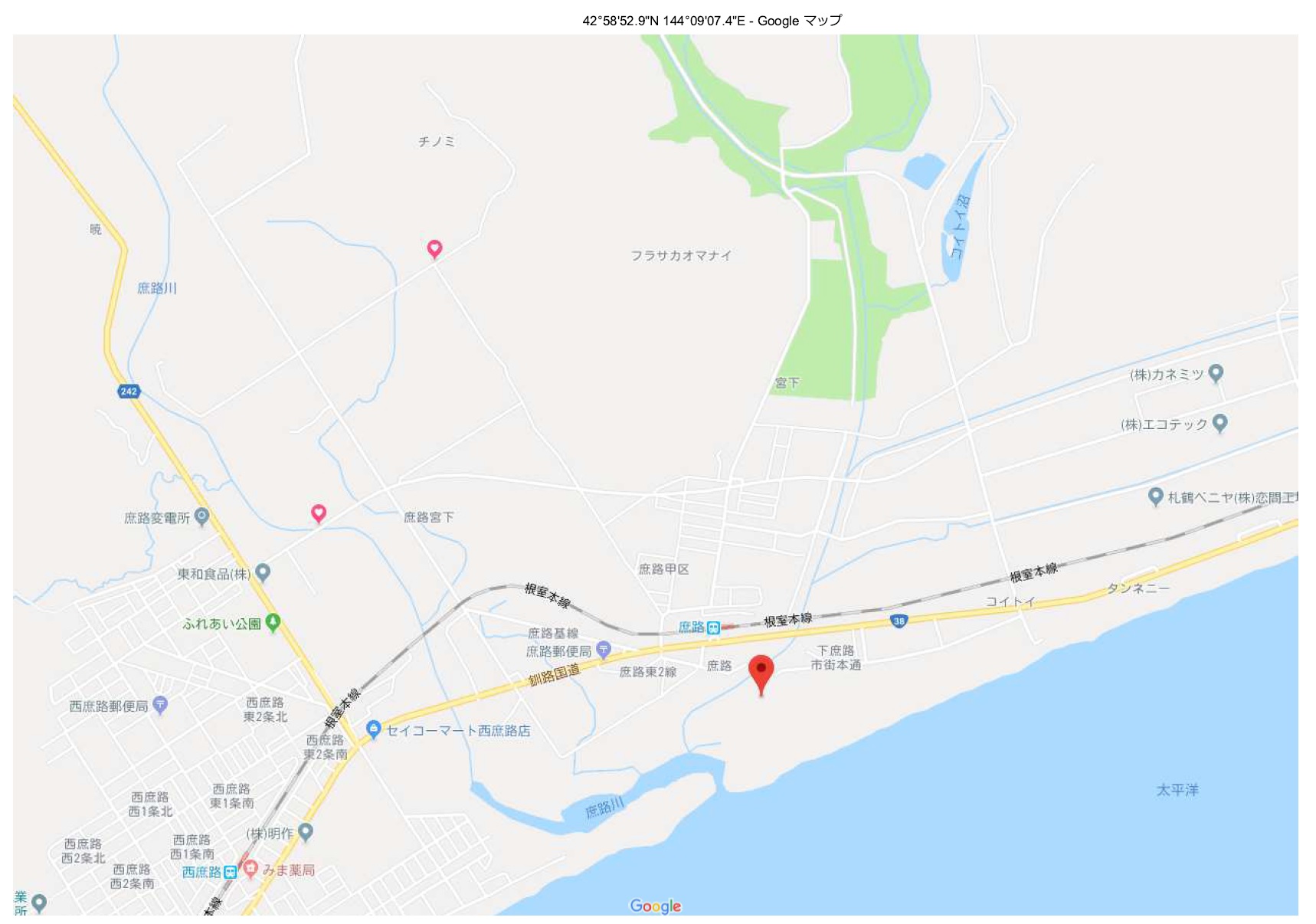Click the route 38 highway shield

899,621
